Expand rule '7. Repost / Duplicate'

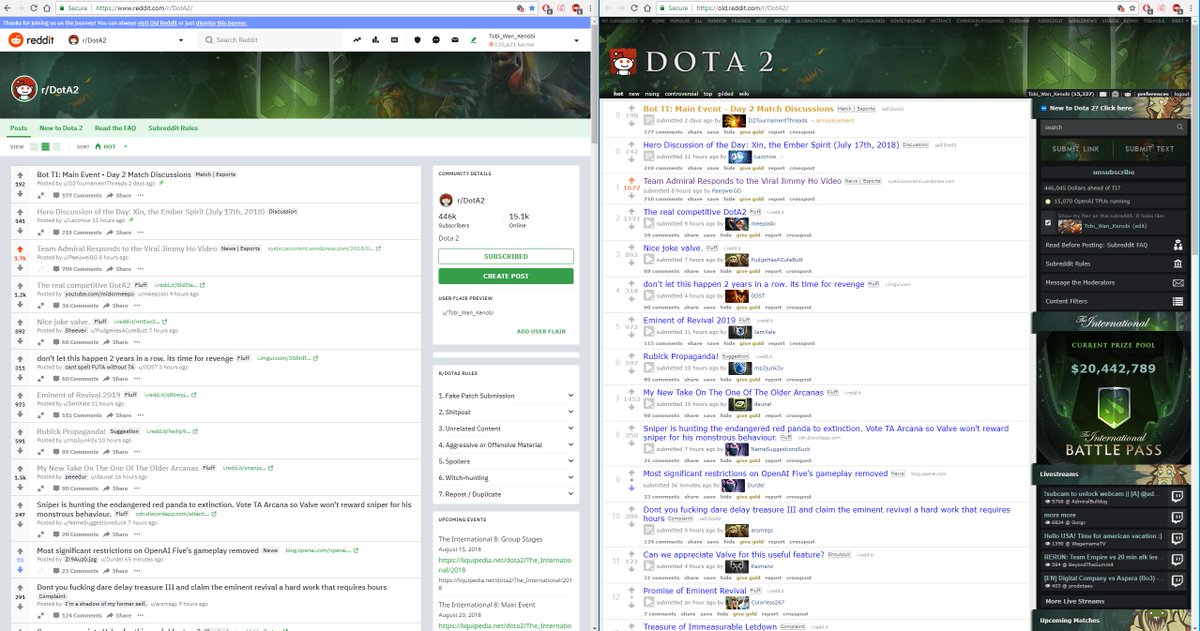(505, 494)
